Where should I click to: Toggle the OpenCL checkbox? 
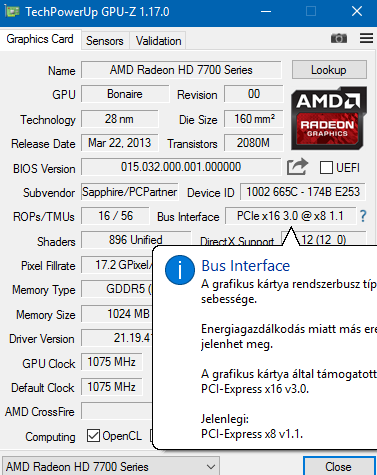coord(93,435)
